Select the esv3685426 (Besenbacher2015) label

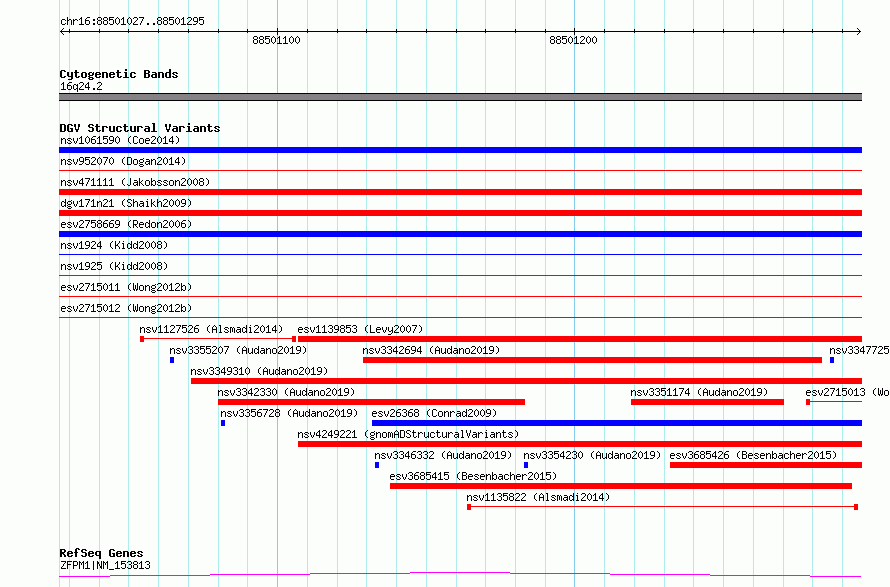[x=753, y=455]
